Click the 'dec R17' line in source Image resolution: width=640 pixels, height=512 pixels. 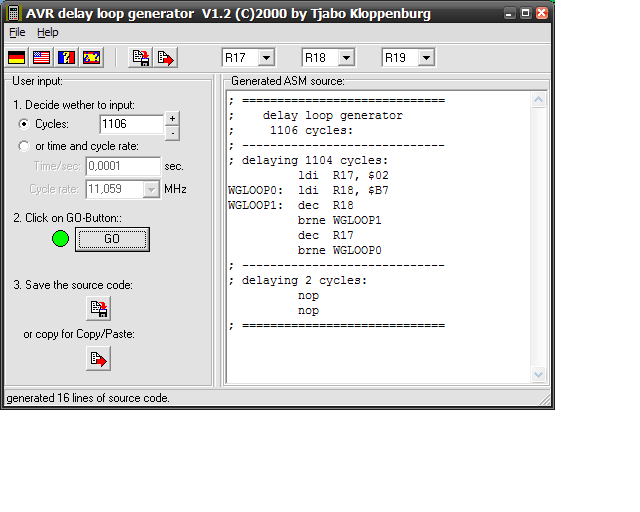(326, 236)
